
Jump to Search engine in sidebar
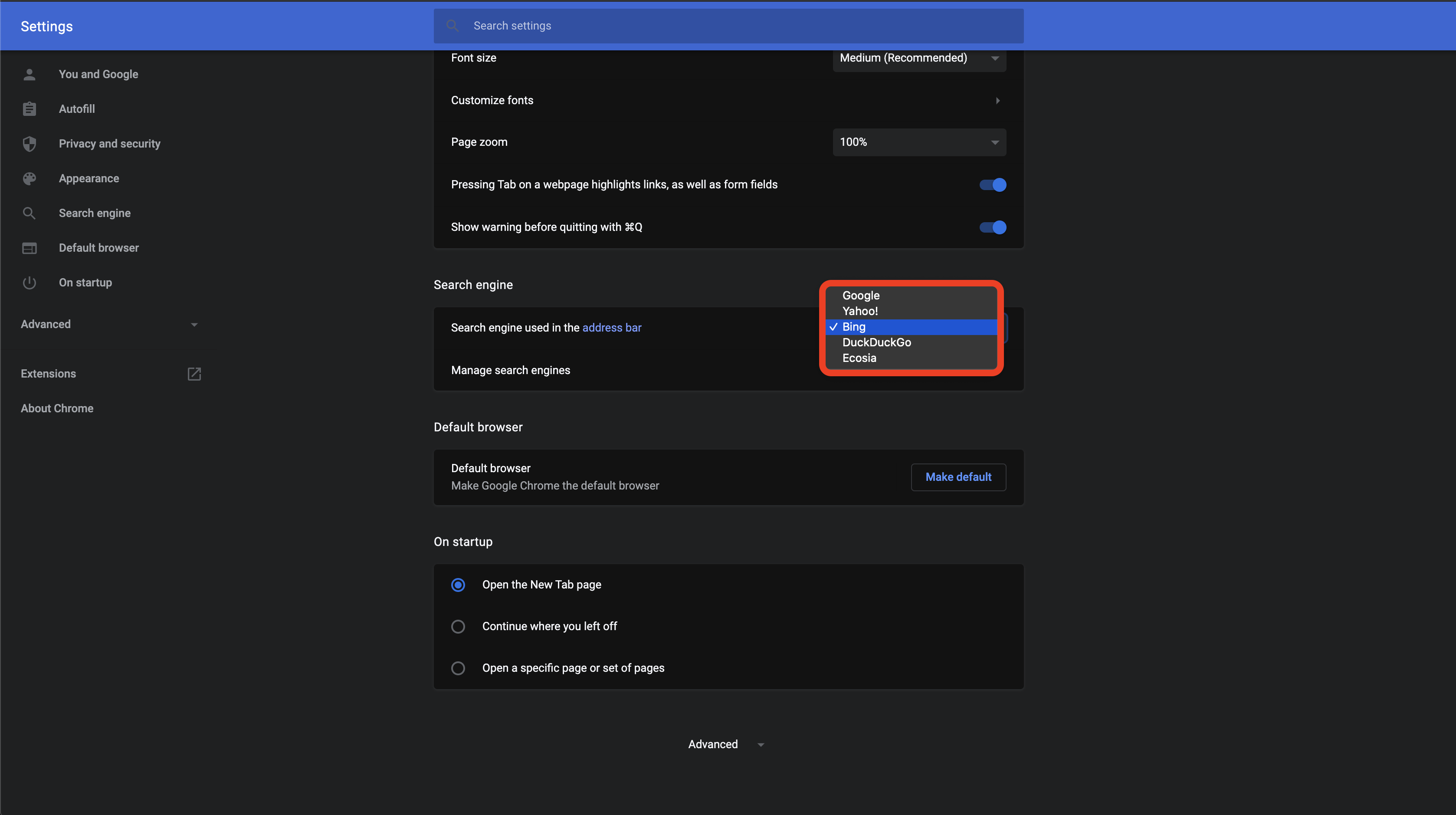pos(95,213)
